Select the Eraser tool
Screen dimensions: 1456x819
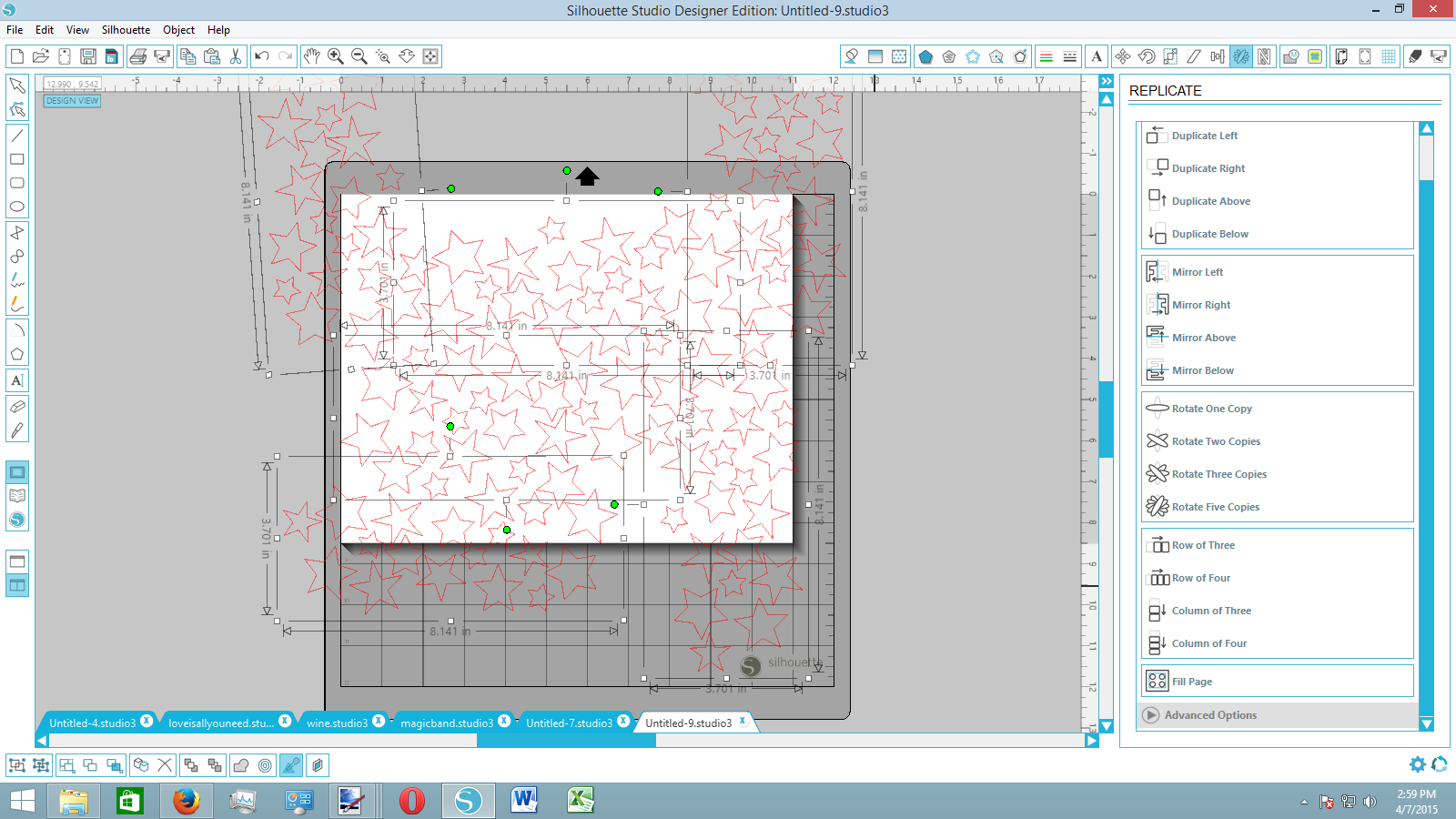(x=16, y=407)
